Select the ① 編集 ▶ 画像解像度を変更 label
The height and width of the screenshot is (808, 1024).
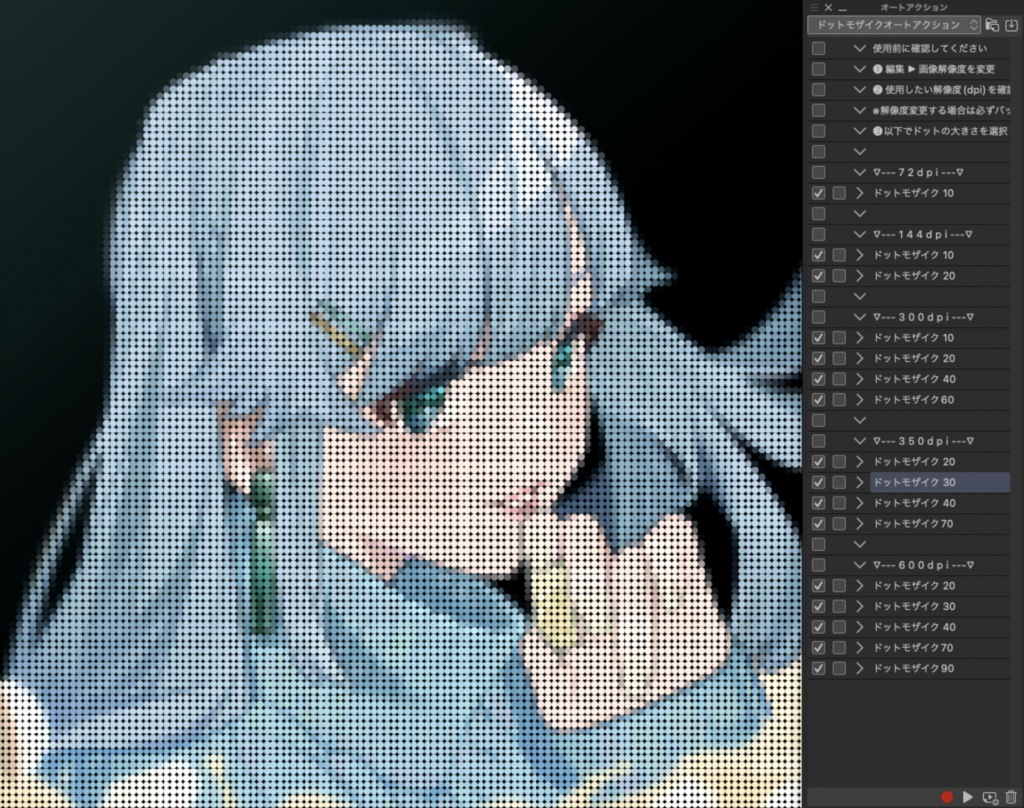tap(934, 69)
